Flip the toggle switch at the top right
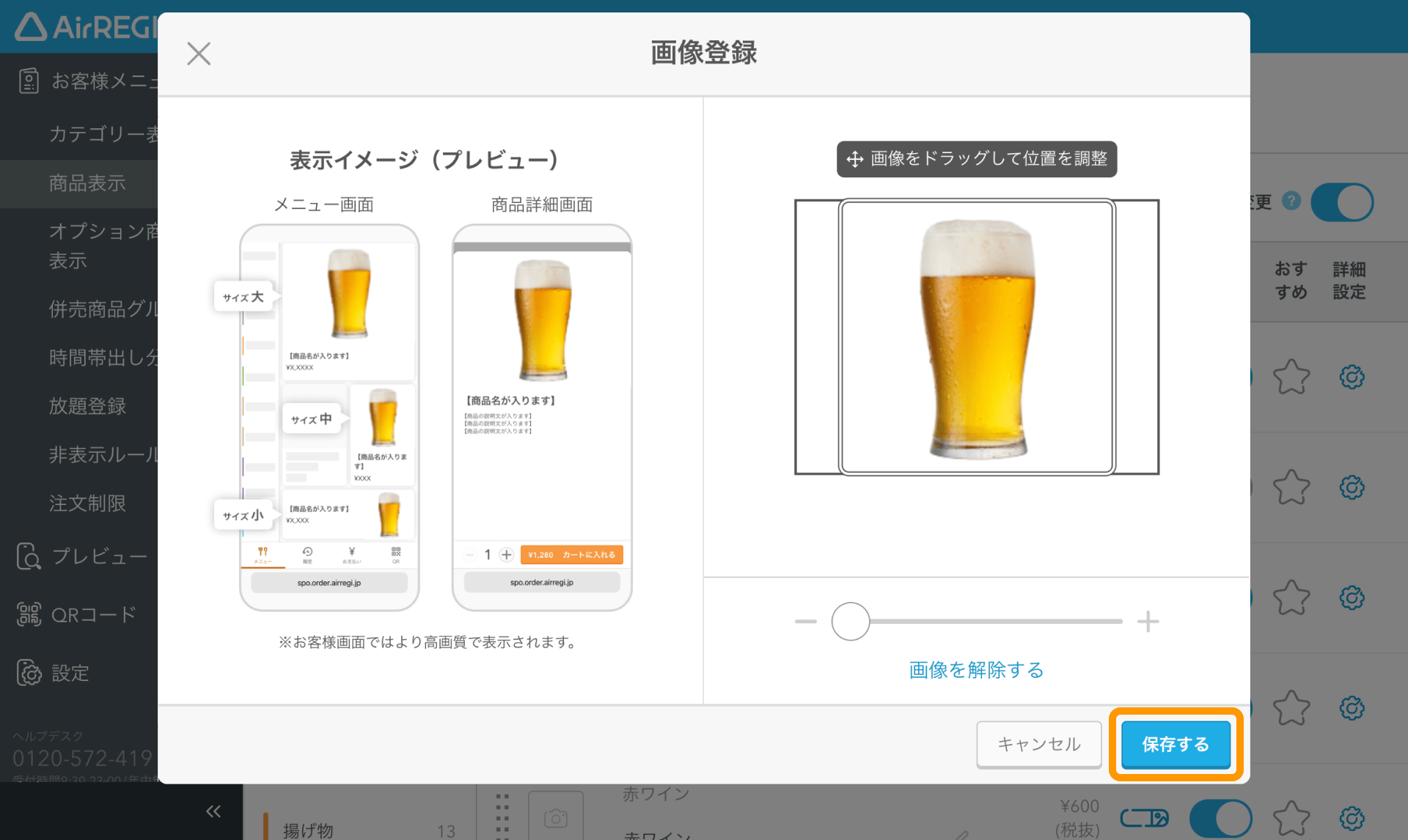Viewport: 1408px width, 840px height. coord(1341,202)
